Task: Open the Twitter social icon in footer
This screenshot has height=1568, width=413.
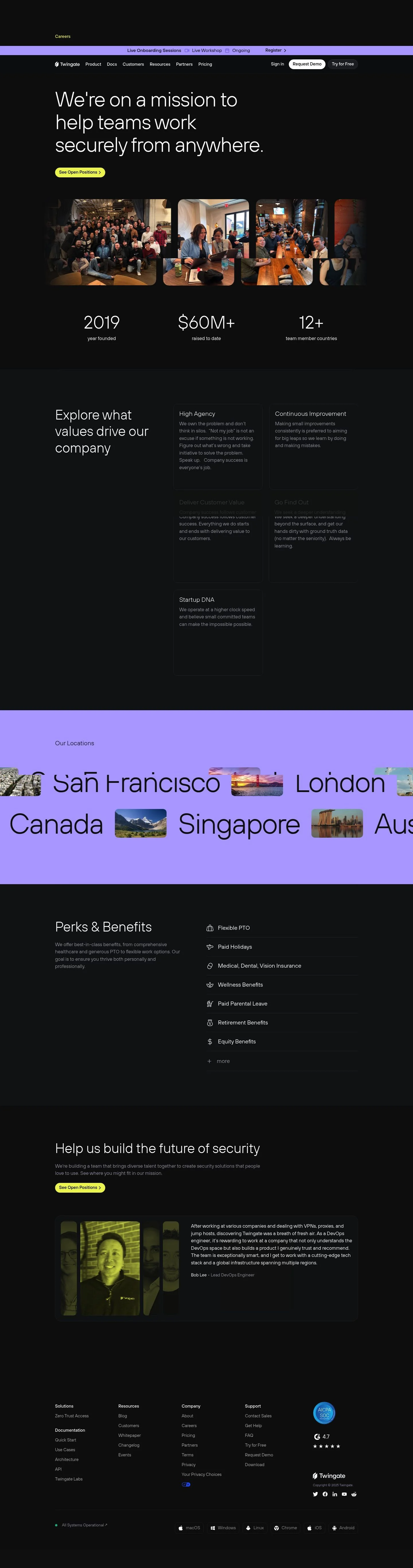Action: (315, 1494)
